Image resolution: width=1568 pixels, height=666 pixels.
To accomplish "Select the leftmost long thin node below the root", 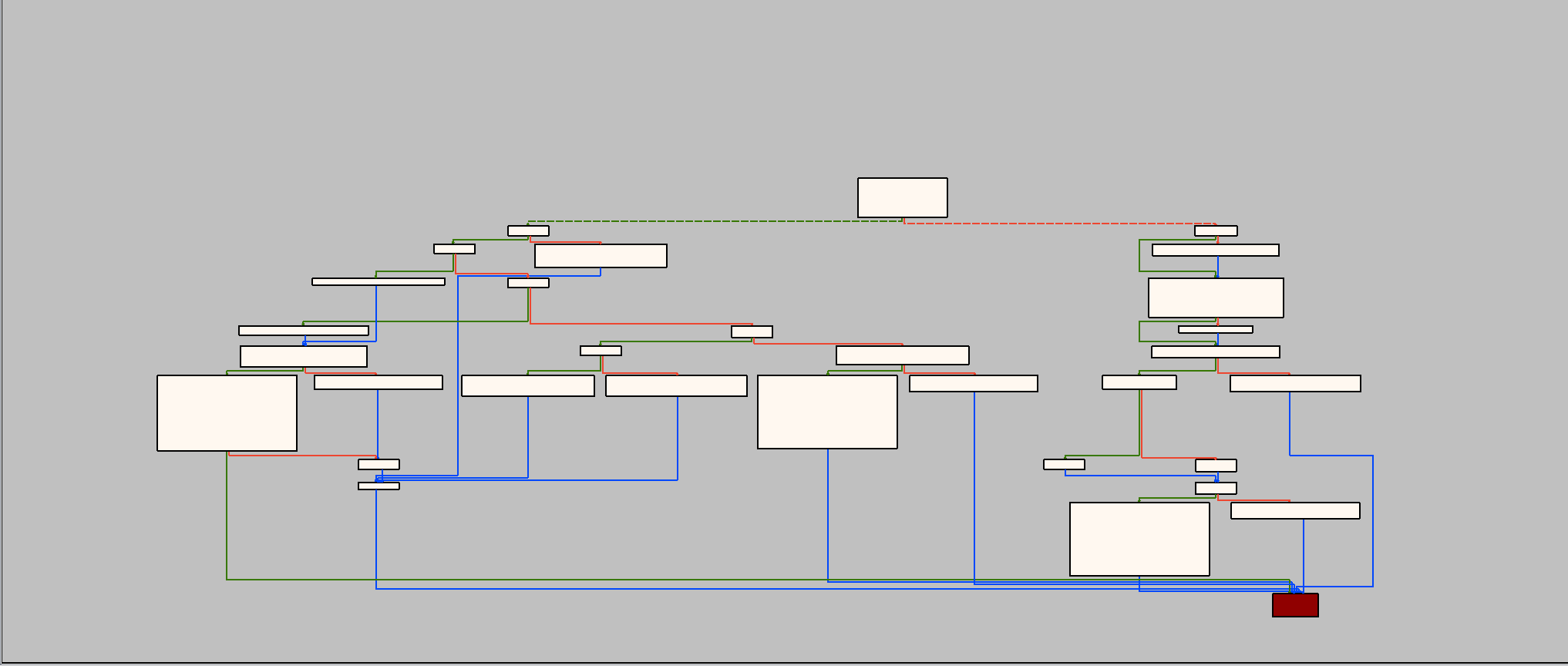I will [x=378, y=282].
